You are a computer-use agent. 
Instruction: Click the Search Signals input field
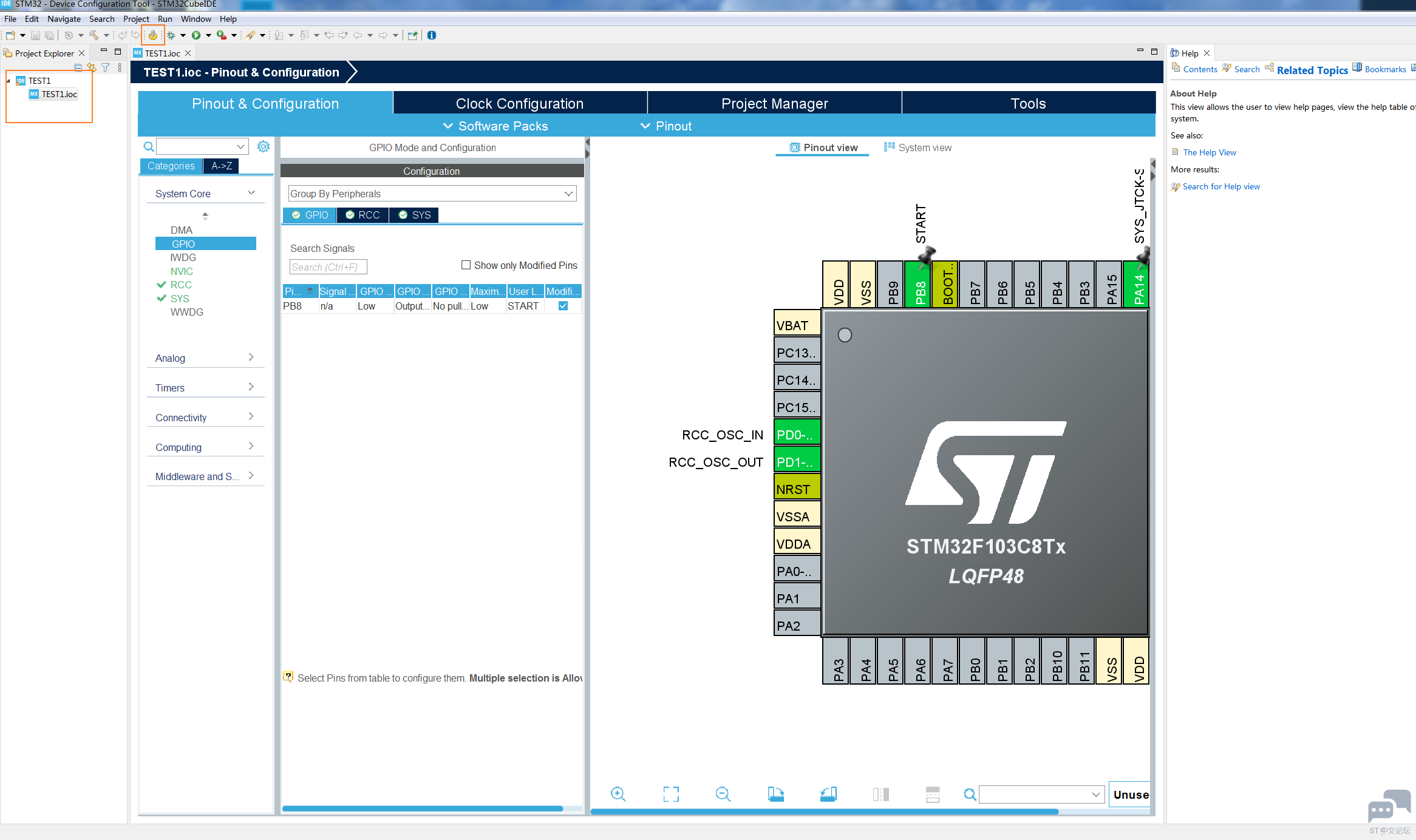(x=328, y=267)
